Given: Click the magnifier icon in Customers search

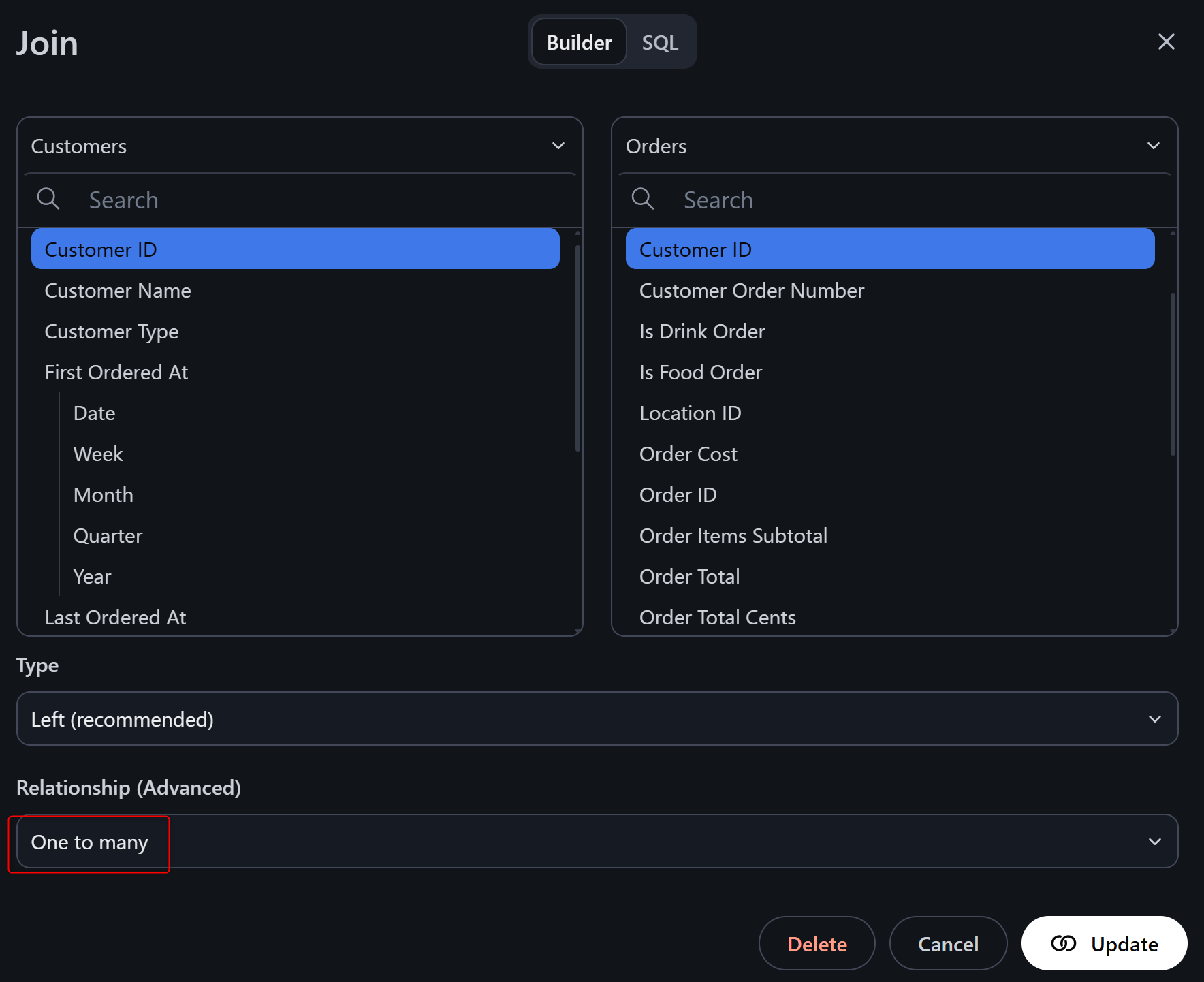Looking at the screenshot, I should (48, 199).
